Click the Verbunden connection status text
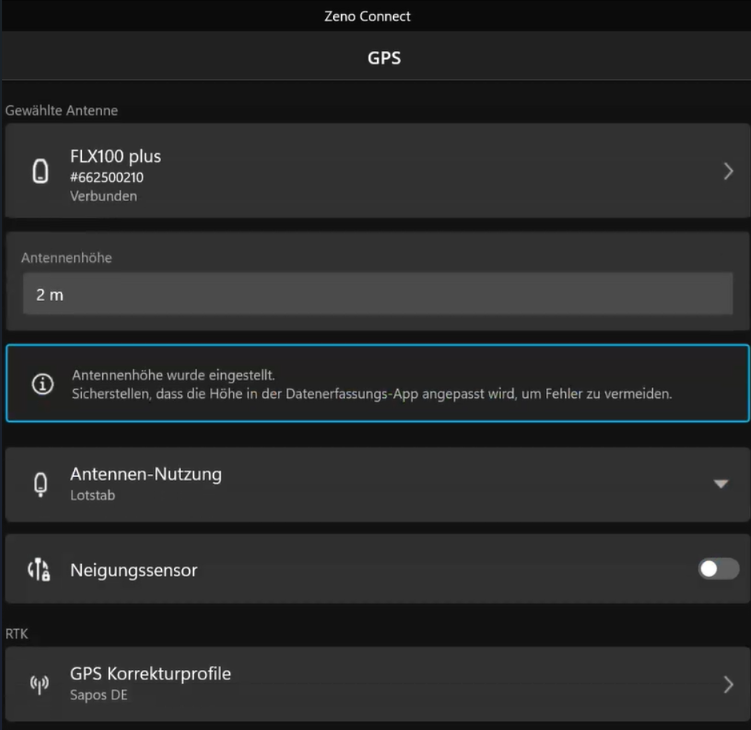Image resolution: width=751 pixels, height=730 pixels. click(x=103, y=196)
